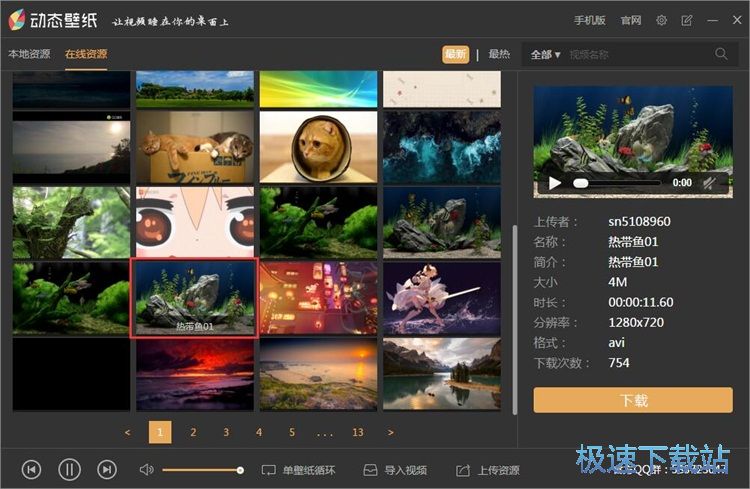
Task: Skip to next wallpaper
Action: pos(107,469)
